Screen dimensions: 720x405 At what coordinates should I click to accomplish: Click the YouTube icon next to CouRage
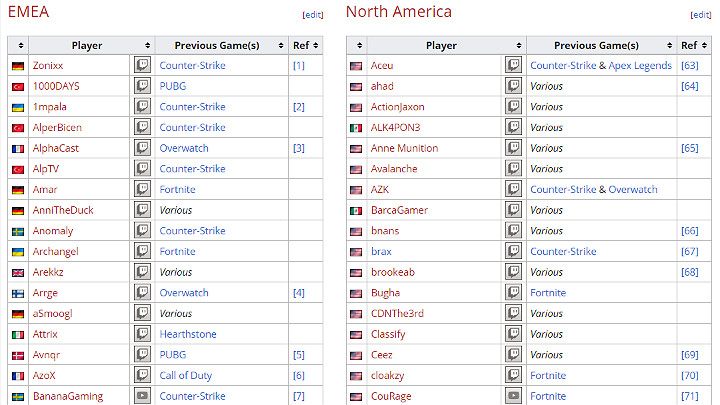point(513,396)
